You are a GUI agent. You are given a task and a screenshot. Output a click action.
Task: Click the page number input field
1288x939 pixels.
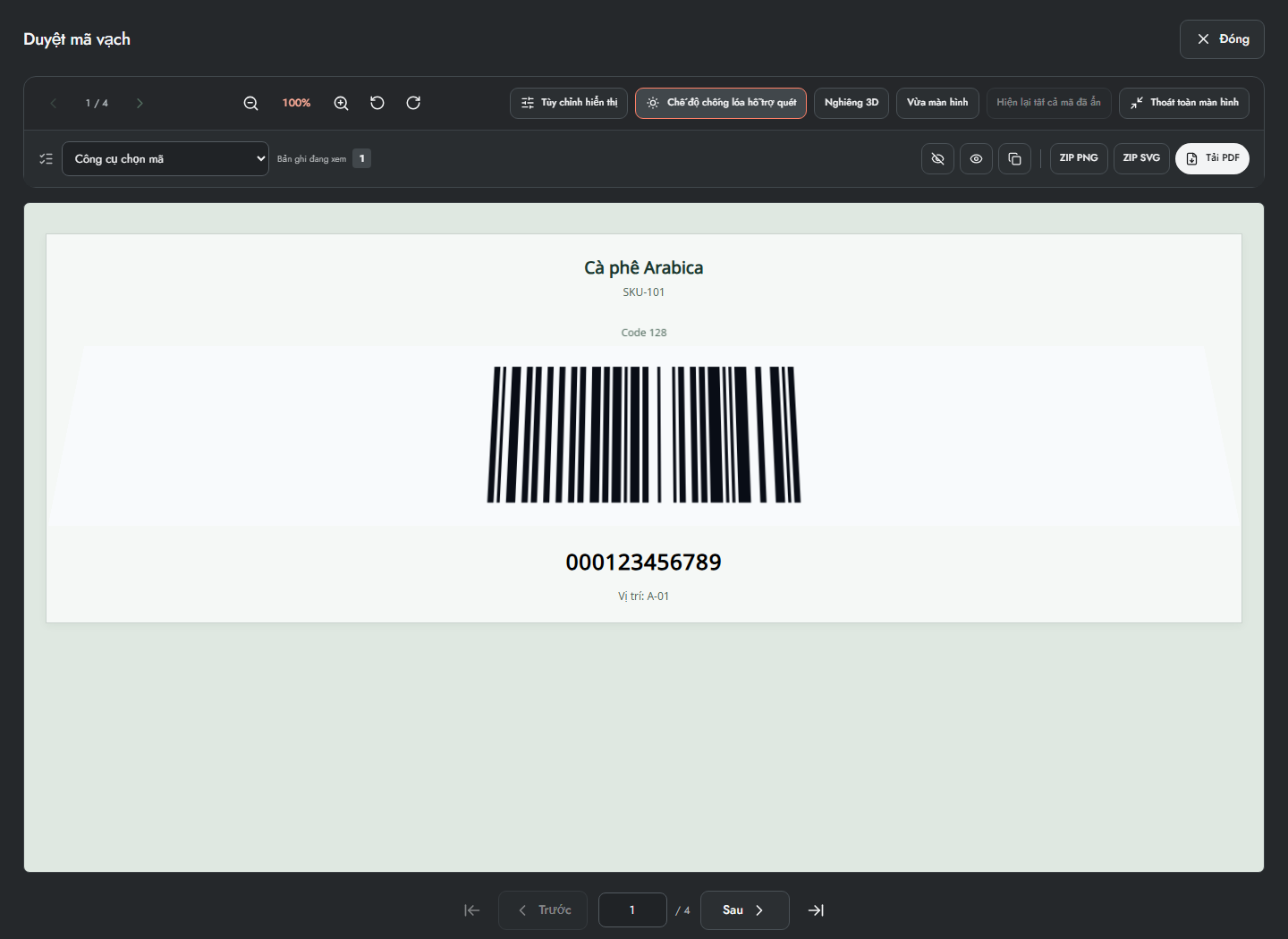(632, 910)
